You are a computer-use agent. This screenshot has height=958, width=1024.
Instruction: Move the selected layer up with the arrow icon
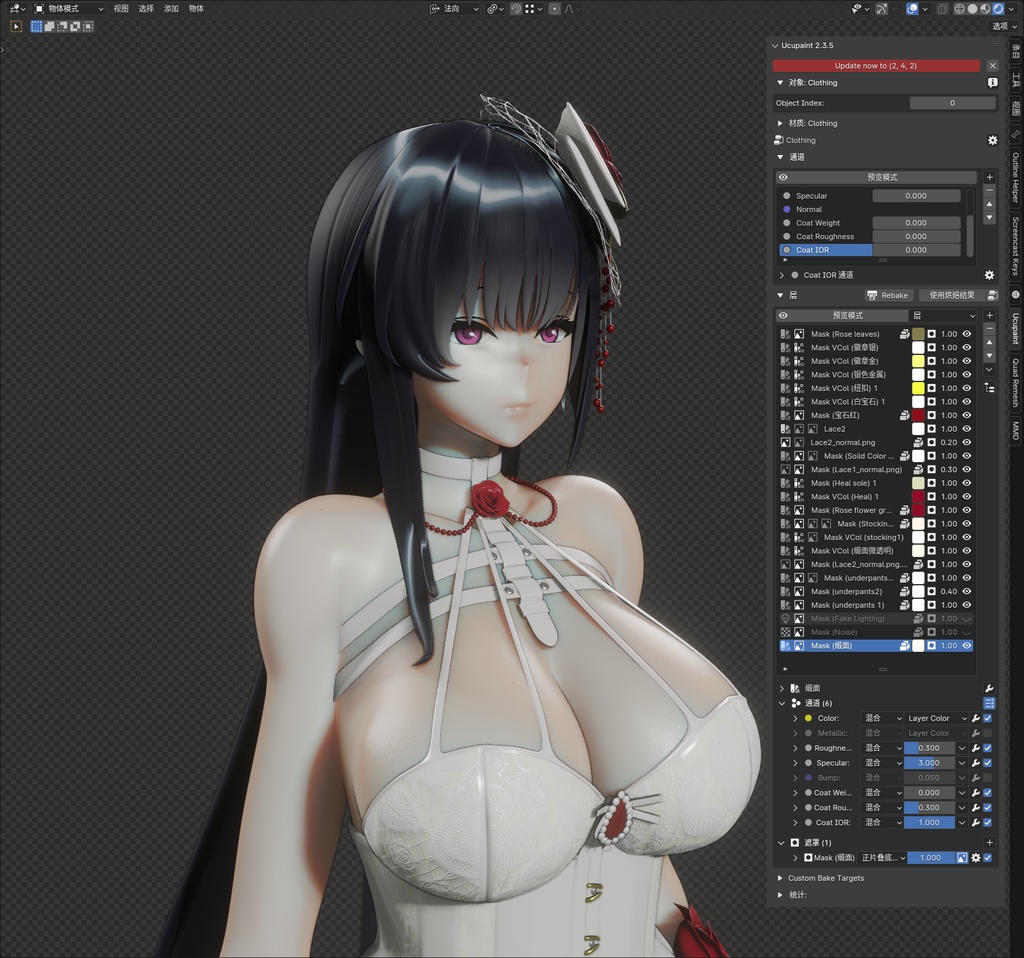click(989, 342)
